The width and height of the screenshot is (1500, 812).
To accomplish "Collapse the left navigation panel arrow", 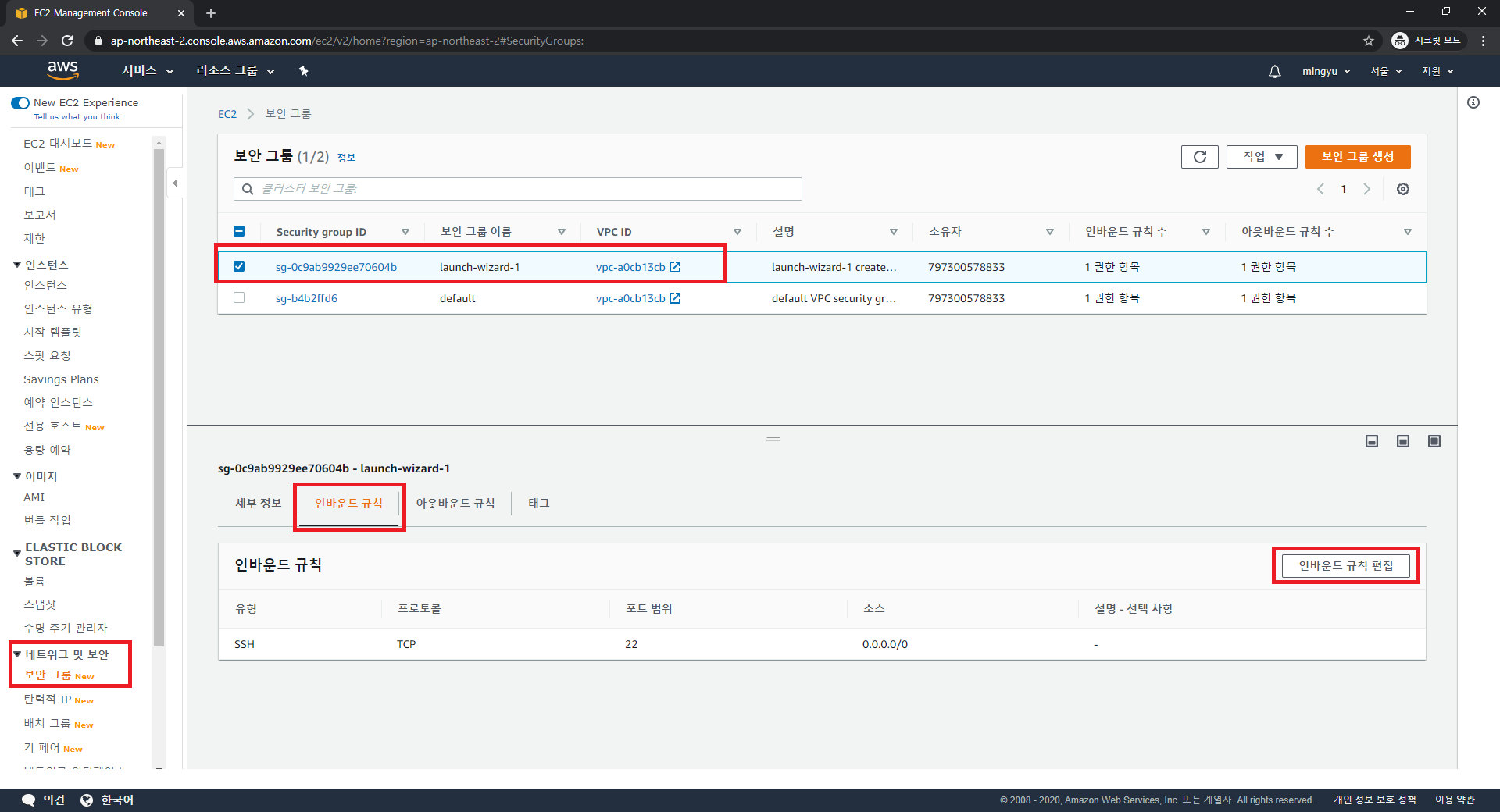I will [x=175, y=183].
